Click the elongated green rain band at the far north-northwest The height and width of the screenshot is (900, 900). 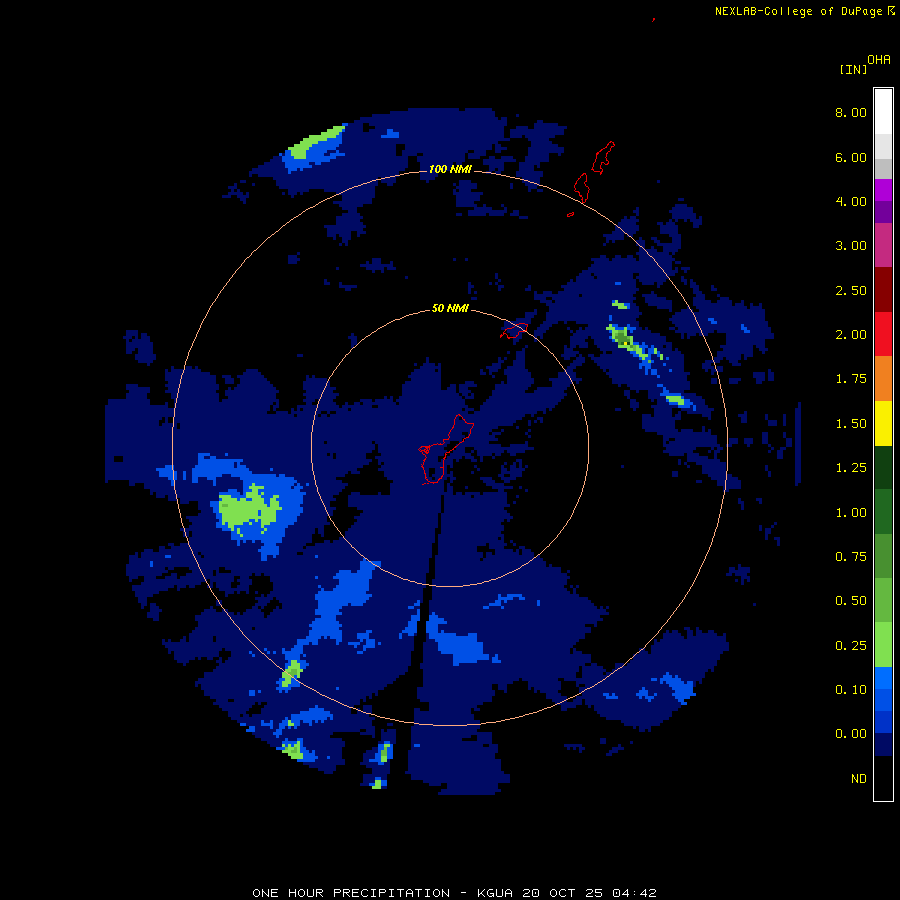(x=316, y=142)
